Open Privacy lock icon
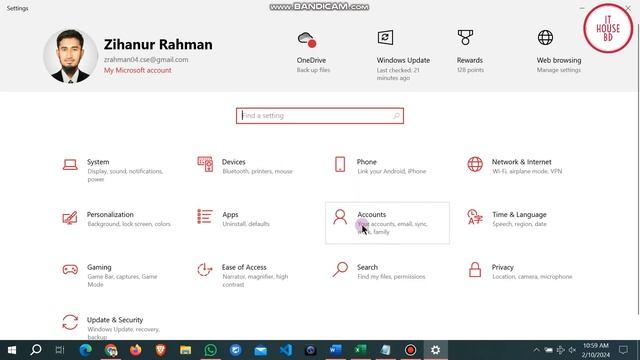 475,270
